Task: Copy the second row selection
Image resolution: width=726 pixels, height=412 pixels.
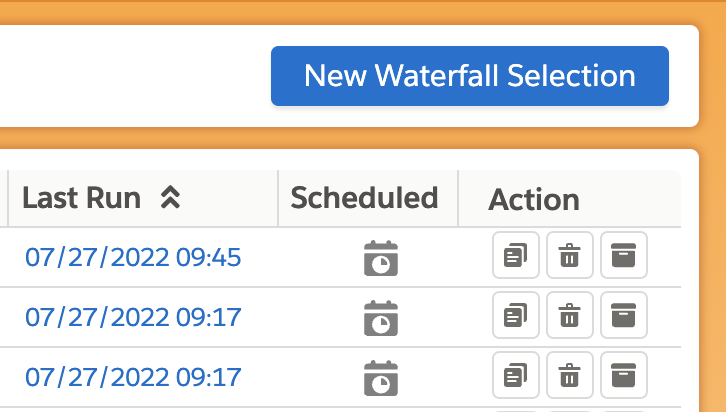Action: point(516,316)
